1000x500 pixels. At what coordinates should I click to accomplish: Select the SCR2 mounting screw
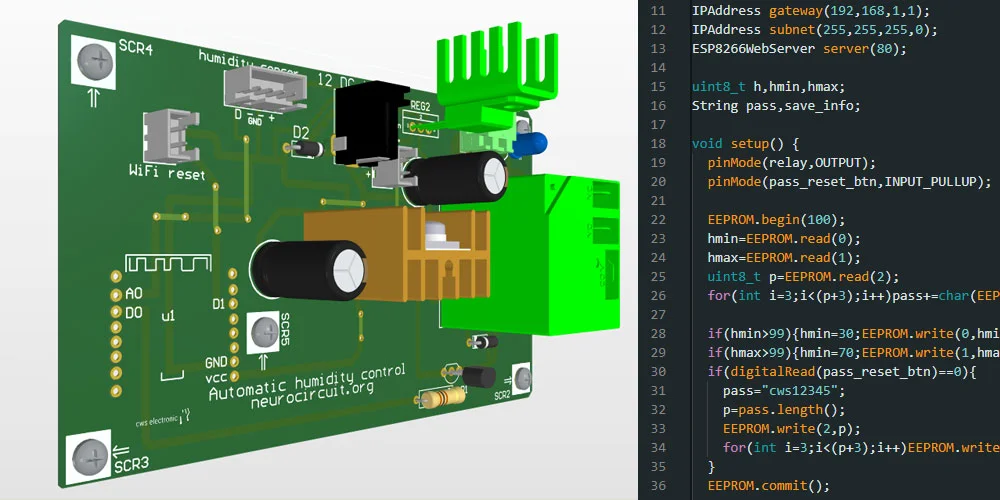pos(523,378)
